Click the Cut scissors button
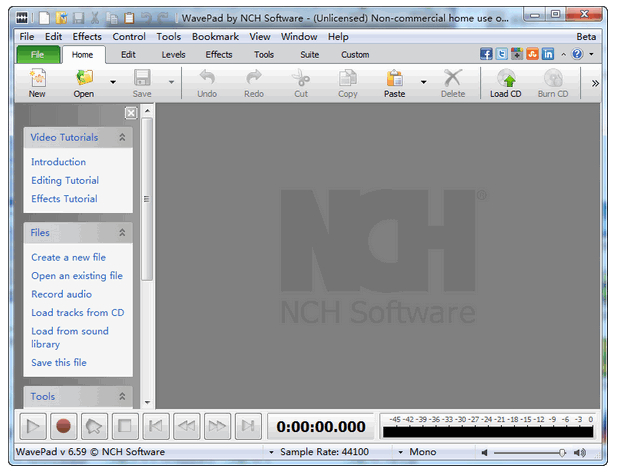 (x=301, y=83)
